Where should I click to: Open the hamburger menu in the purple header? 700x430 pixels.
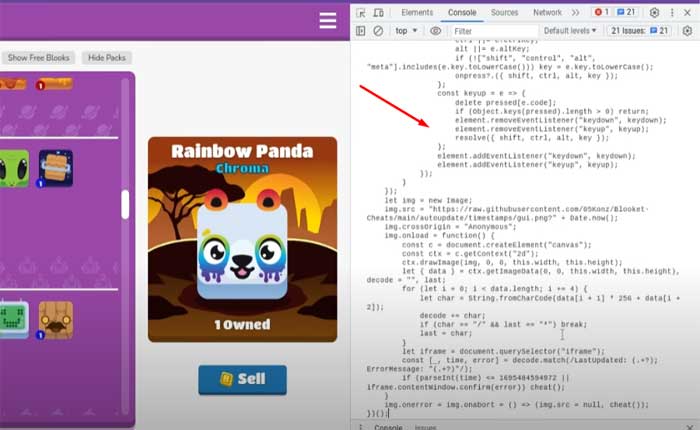click(x=327, y=20)
